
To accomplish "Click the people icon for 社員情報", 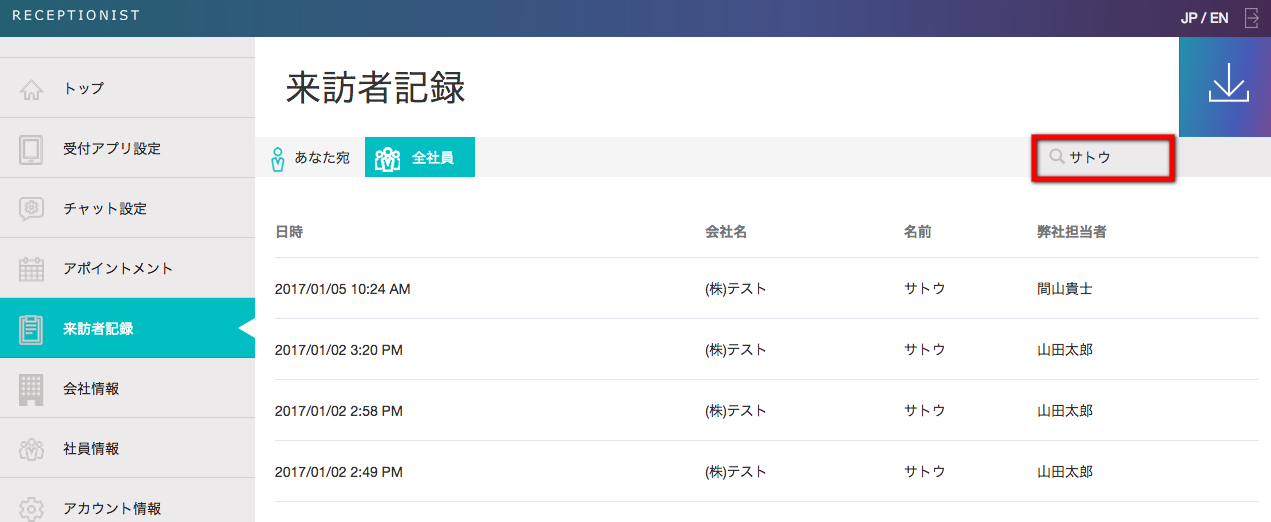I will click(31, 449).
